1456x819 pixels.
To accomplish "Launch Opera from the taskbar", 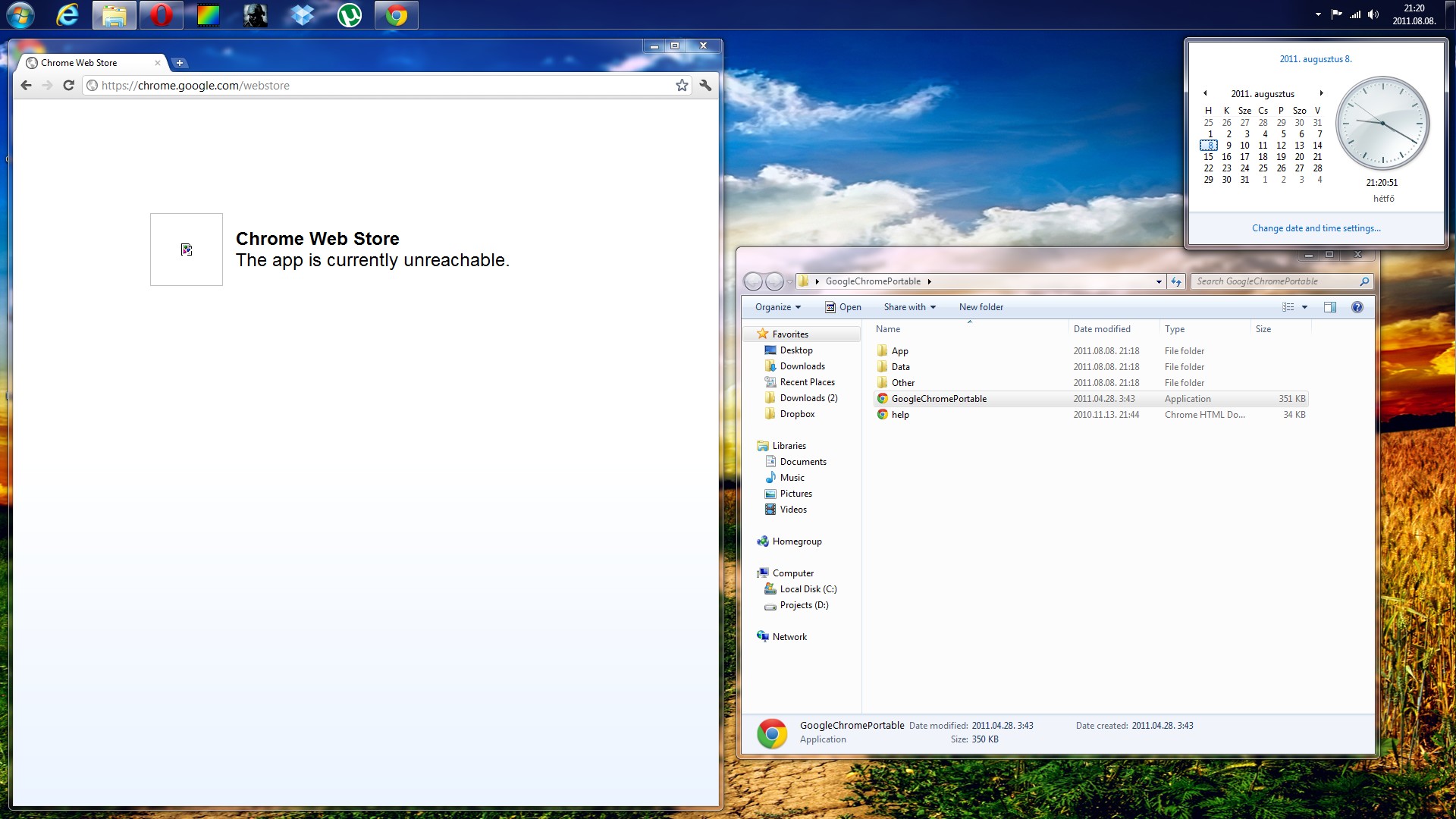I will tap(161, 15).
